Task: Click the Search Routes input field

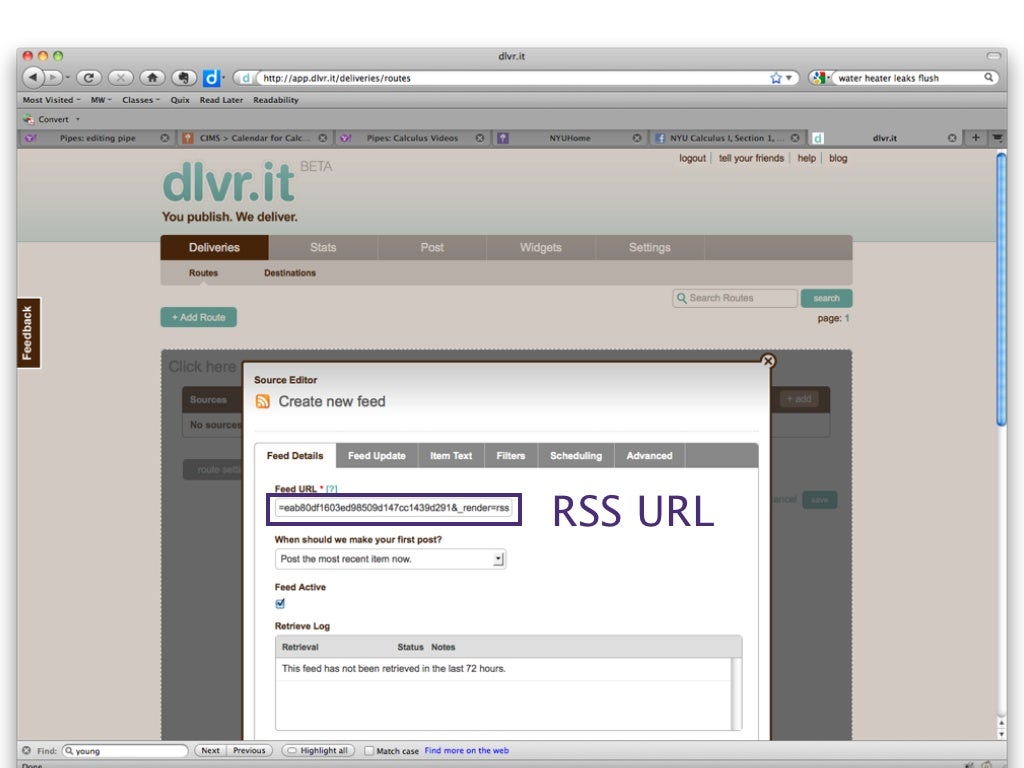Action: [x=735, y=298]
